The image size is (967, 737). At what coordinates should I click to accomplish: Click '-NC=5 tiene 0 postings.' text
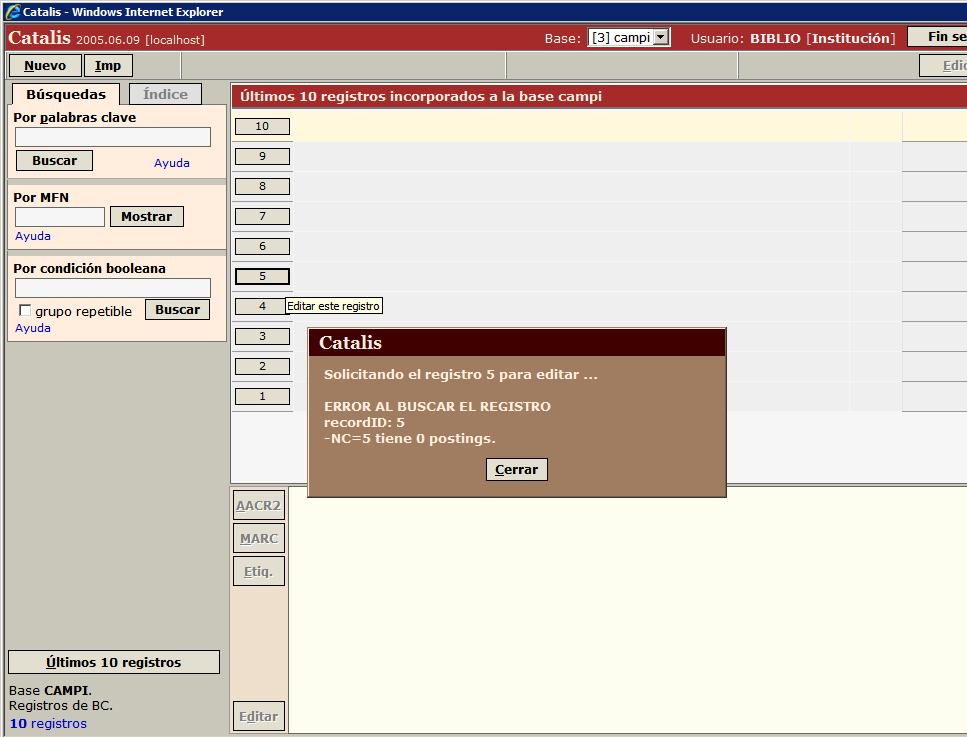[409, 438]
